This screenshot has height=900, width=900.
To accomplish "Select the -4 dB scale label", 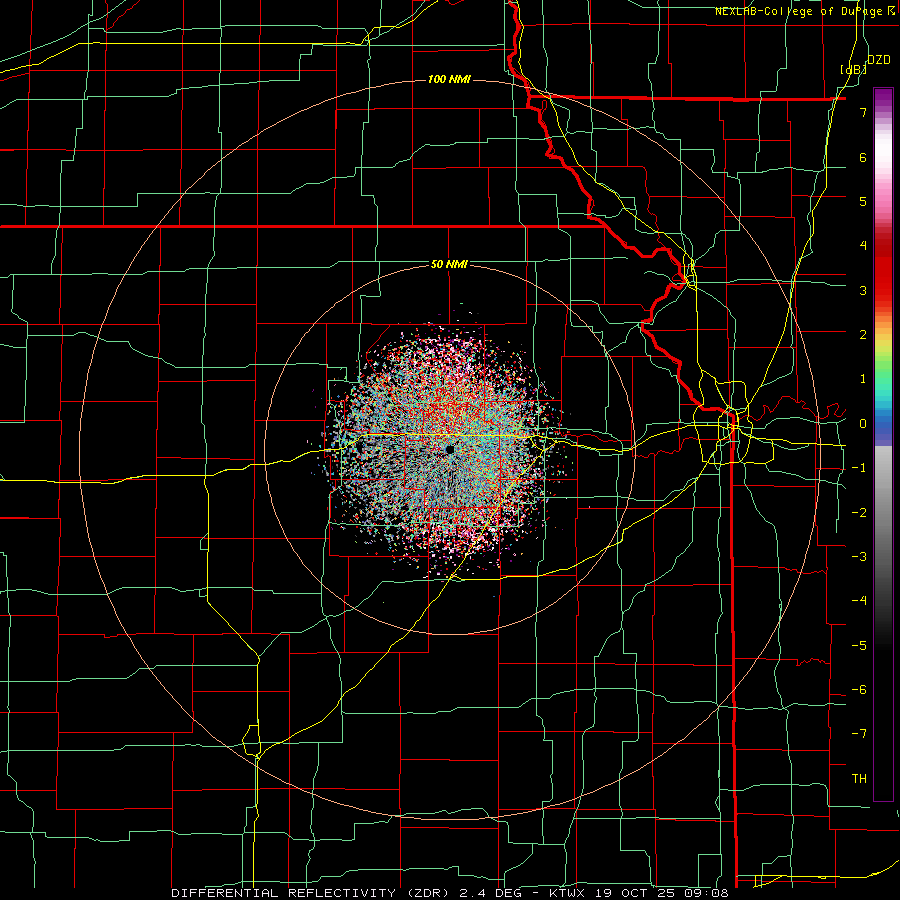I will tap(859, 601).
